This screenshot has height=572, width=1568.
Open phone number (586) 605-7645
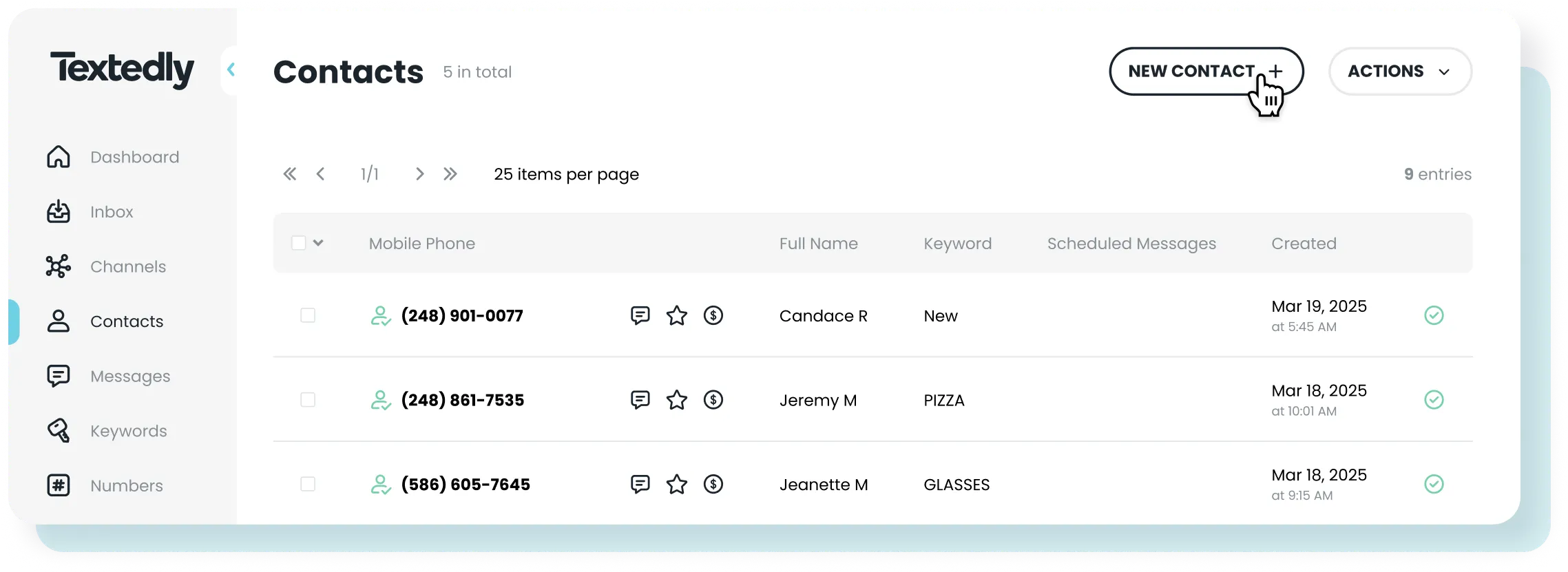coord(466,485)
